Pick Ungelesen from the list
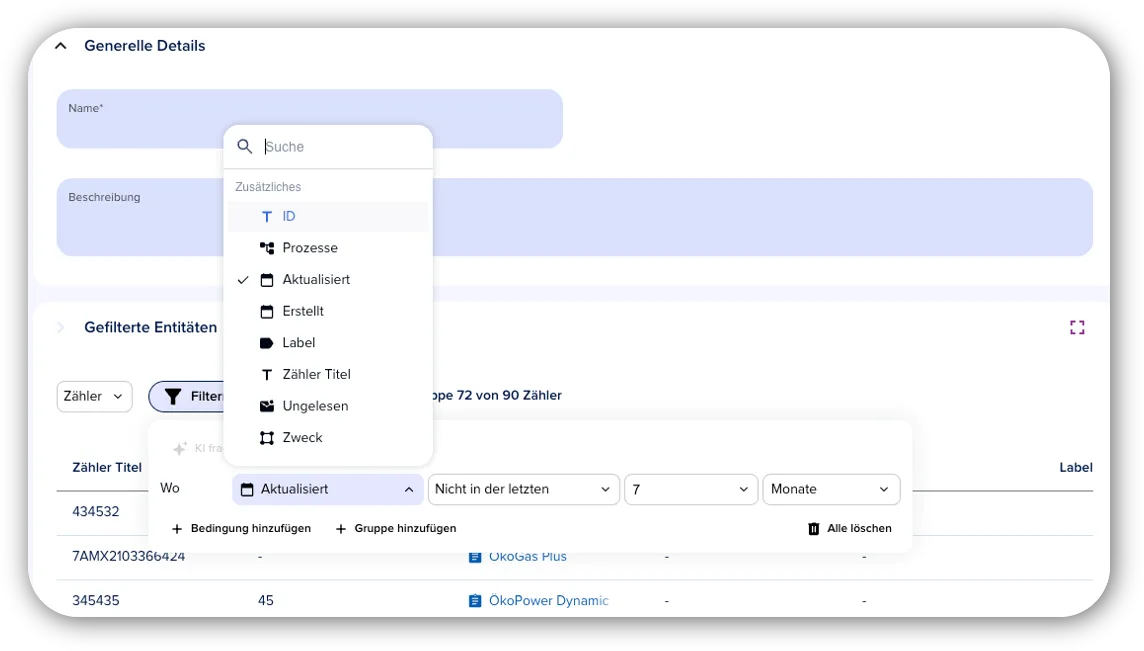This screenshot has width=1144, height=651. coord(328,406)
